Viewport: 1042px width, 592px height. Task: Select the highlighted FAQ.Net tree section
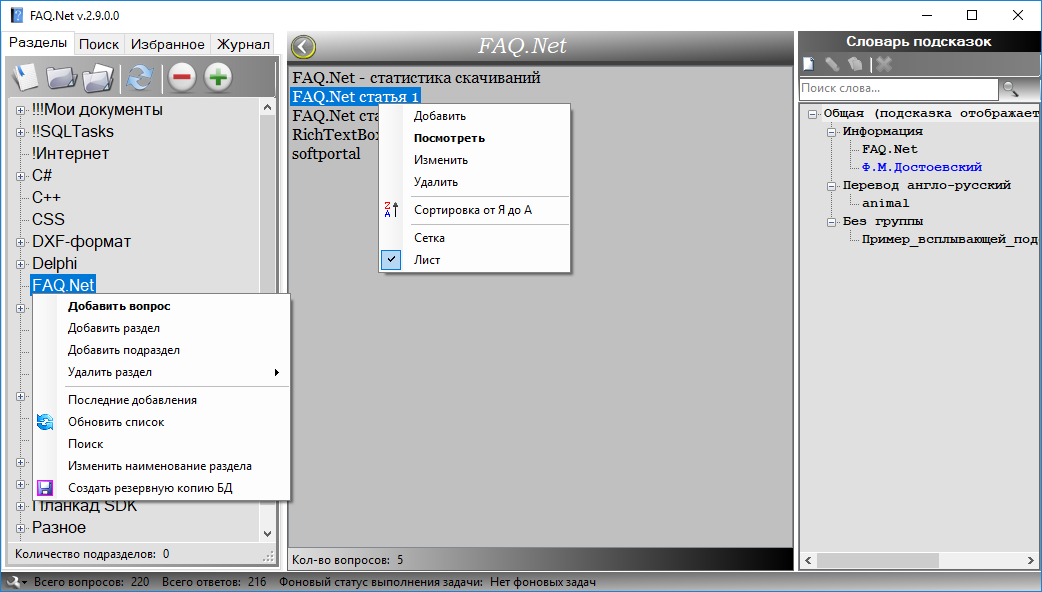64,285
